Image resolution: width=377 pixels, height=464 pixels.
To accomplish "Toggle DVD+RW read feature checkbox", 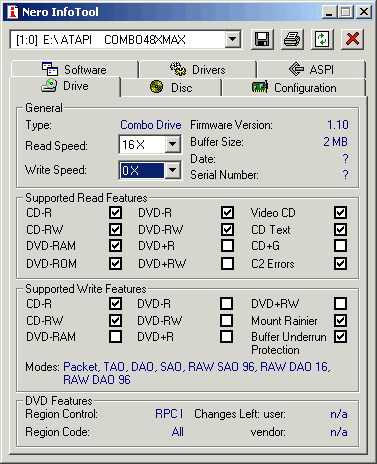I will [x=227, y=263].
